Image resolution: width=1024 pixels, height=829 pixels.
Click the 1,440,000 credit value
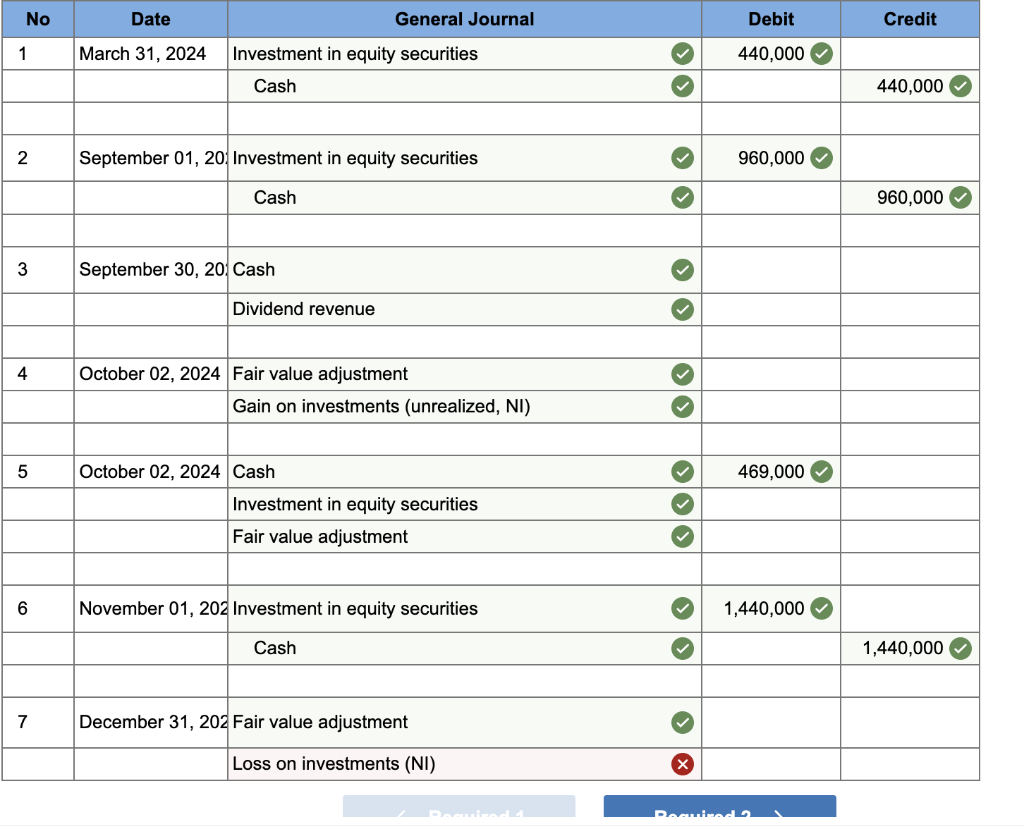pyautogui.click(x=903, y=648)
